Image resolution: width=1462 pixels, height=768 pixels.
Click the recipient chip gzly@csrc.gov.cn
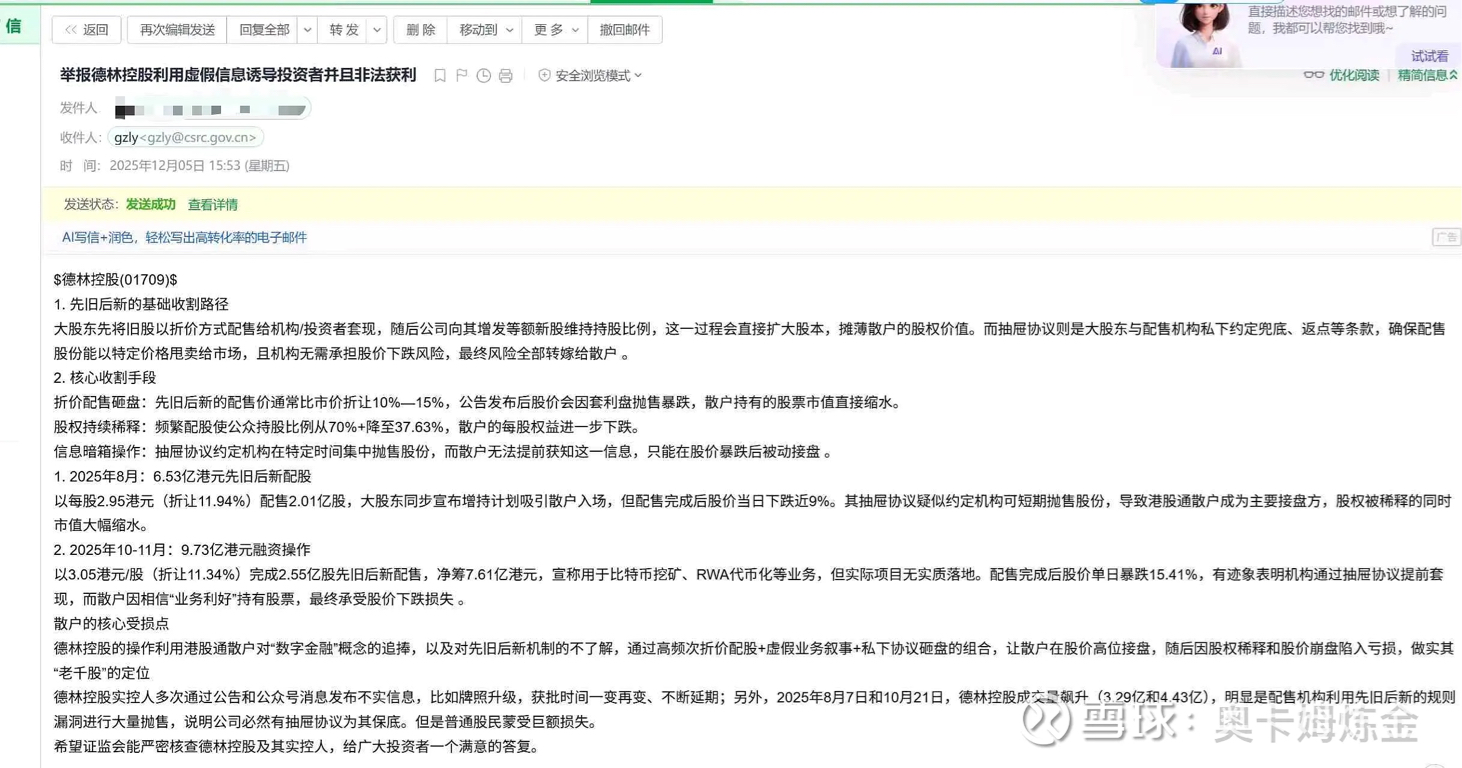185,137
